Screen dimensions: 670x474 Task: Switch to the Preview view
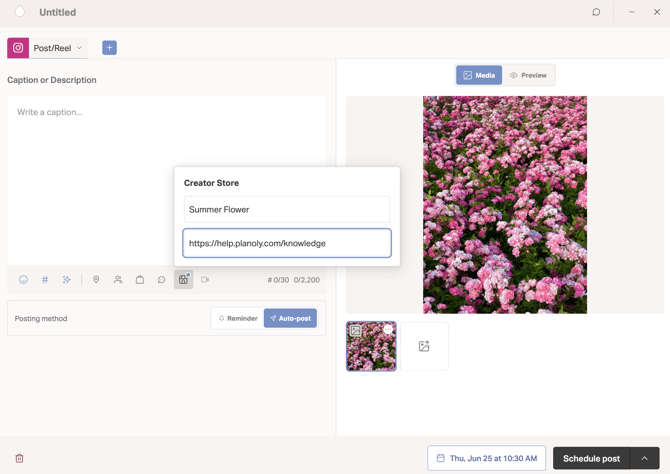[529, 75]
